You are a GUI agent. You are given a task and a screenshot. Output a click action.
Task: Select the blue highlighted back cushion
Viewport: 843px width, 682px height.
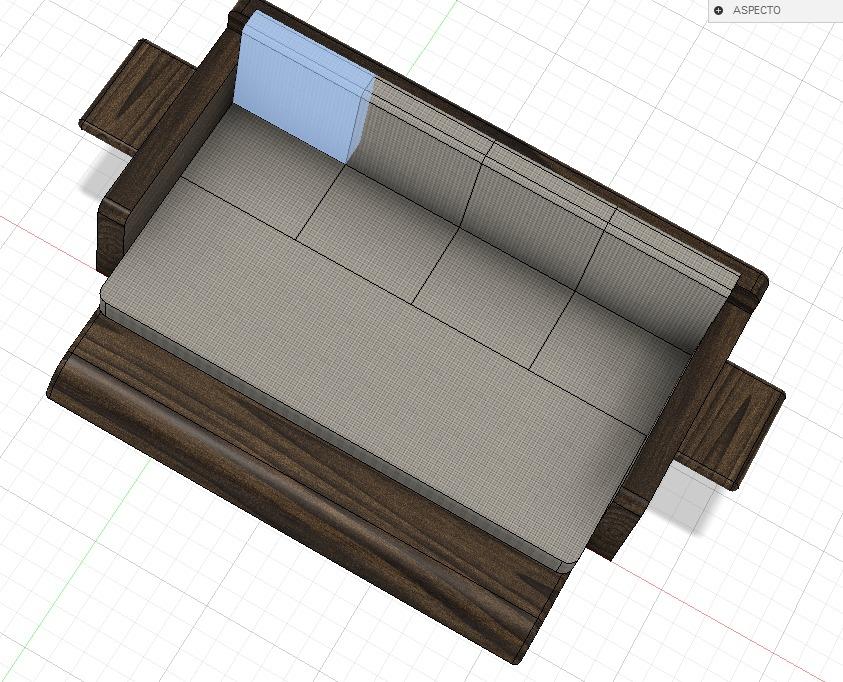pos(303,86)
